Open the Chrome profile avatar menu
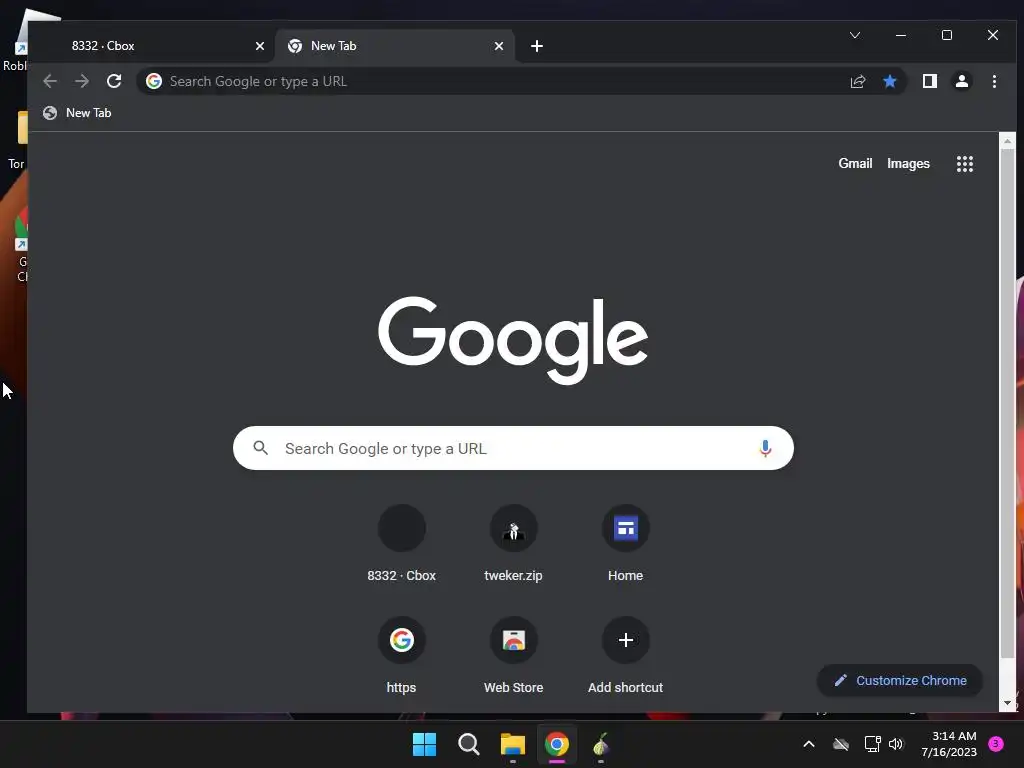Viewport: 1024px width, 768px height. click(x=961, y=81)
